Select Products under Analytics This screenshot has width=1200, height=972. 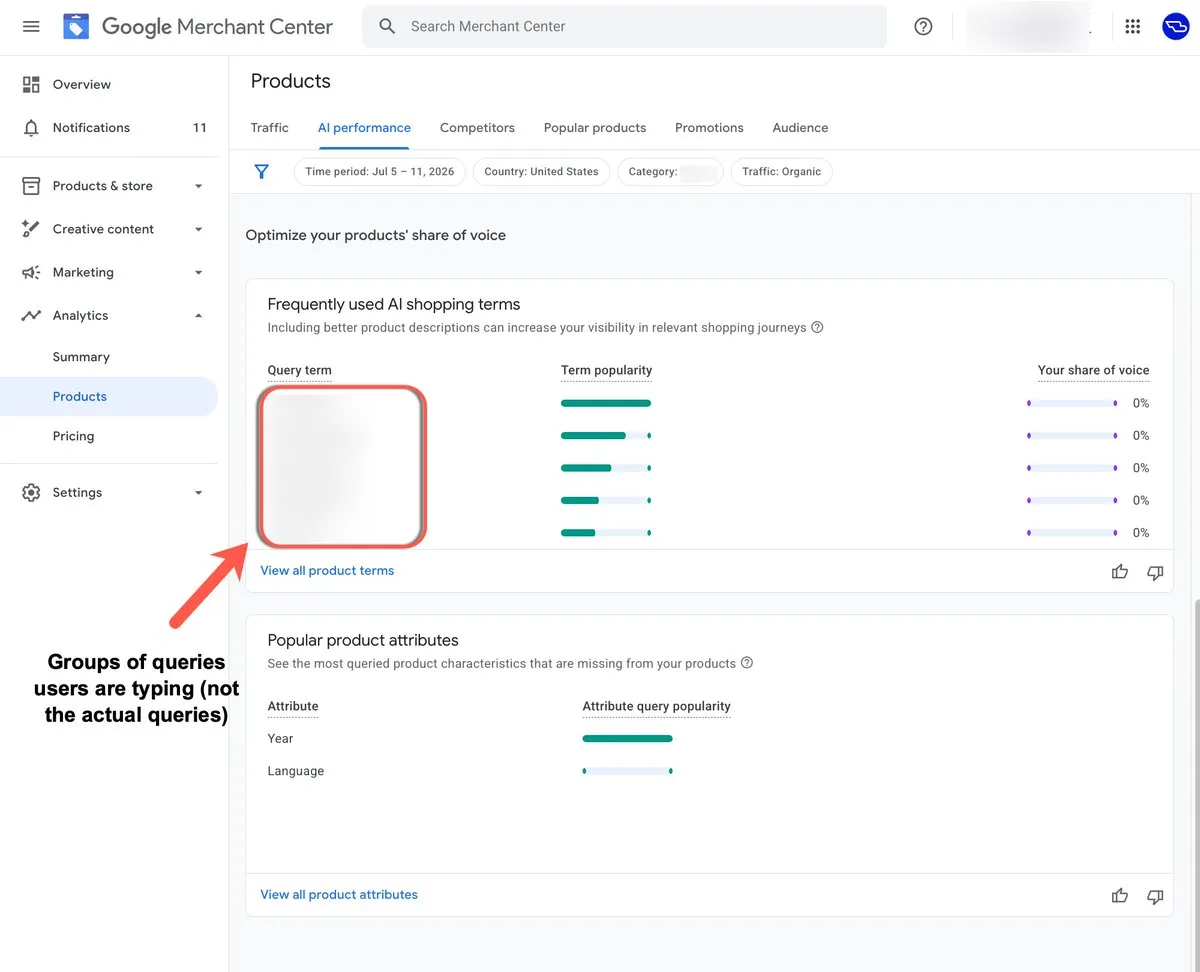pos(109,397)
